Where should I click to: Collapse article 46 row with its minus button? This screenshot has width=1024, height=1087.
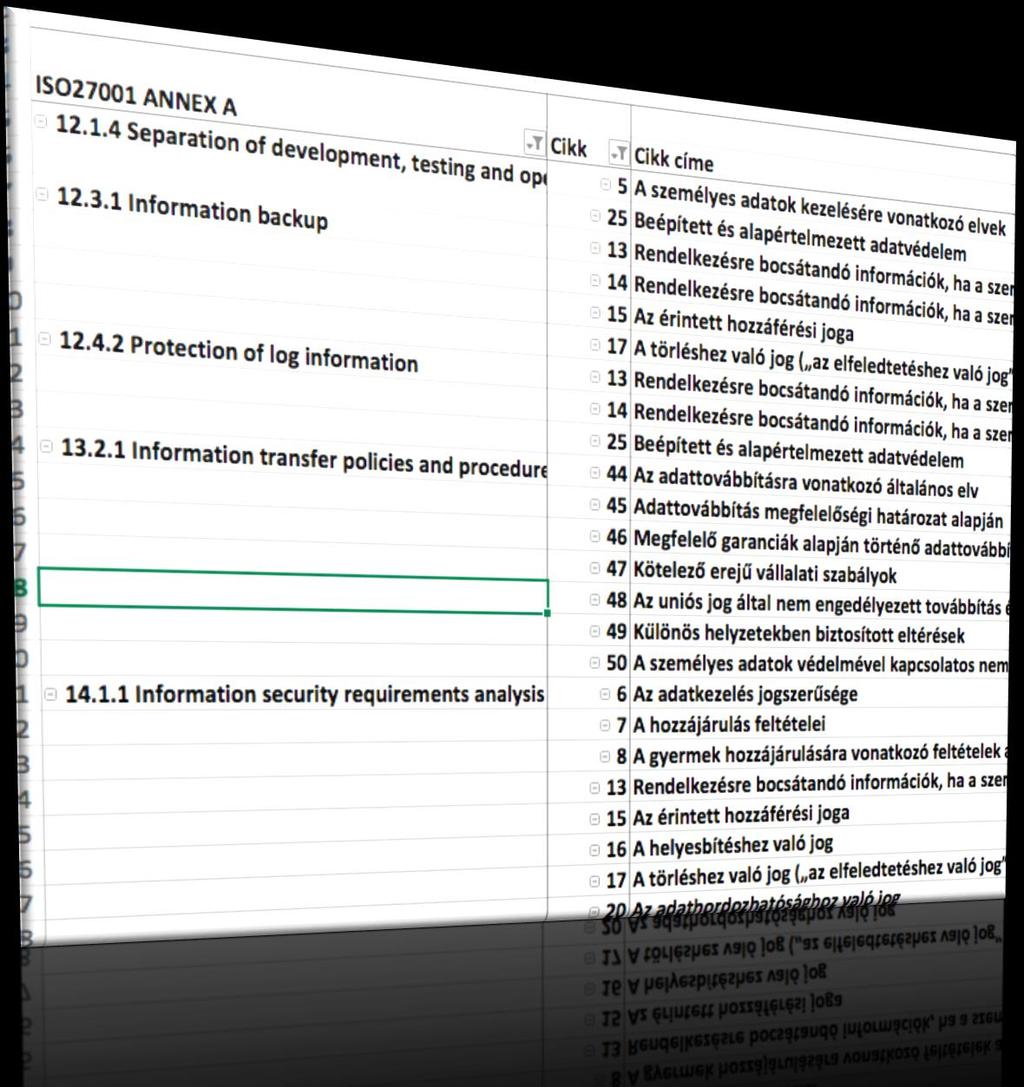pos(595,537)
